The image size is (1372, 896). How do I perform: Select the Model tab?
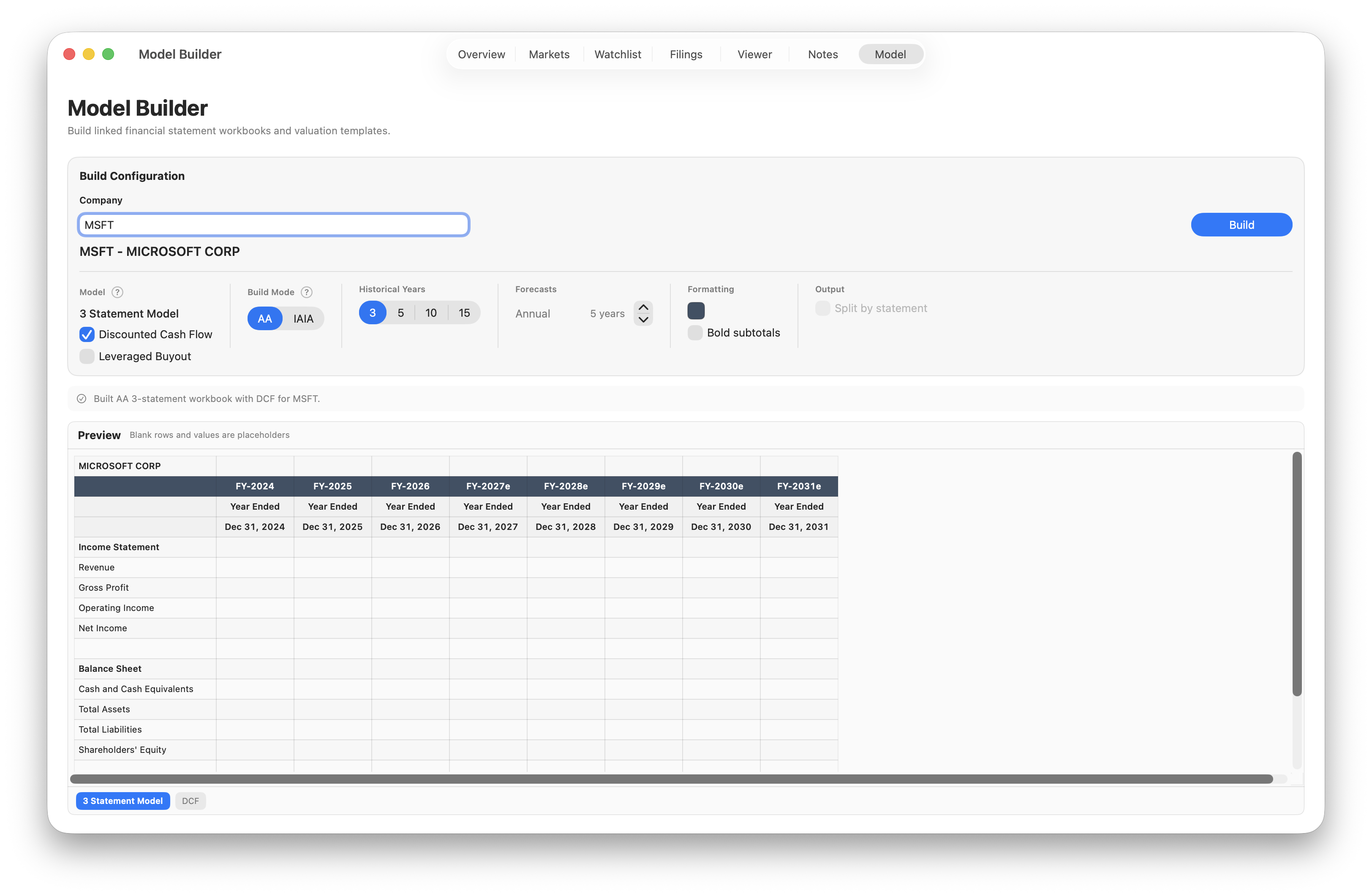[x=890, y=54]
